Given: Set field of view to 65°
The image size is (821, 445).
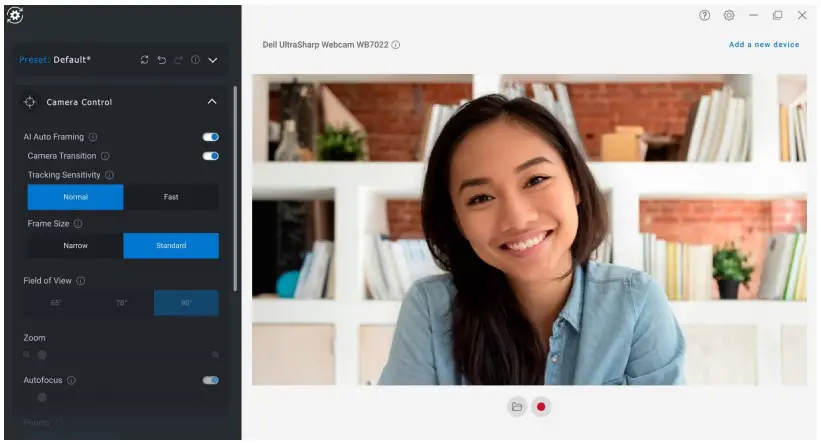Looking at the screenshot, I should pyautogui.click(x=56, y=303).
